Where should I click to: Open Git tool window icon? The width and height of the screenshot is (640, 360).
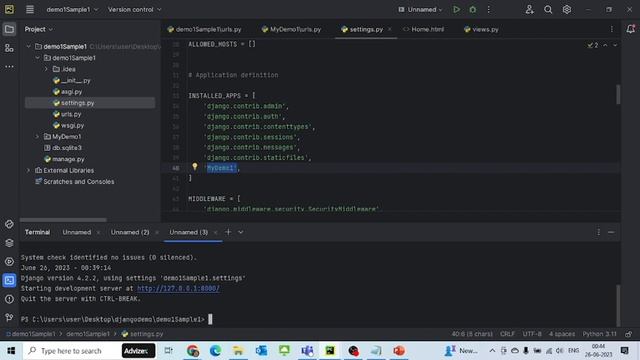tap(9, 317)
